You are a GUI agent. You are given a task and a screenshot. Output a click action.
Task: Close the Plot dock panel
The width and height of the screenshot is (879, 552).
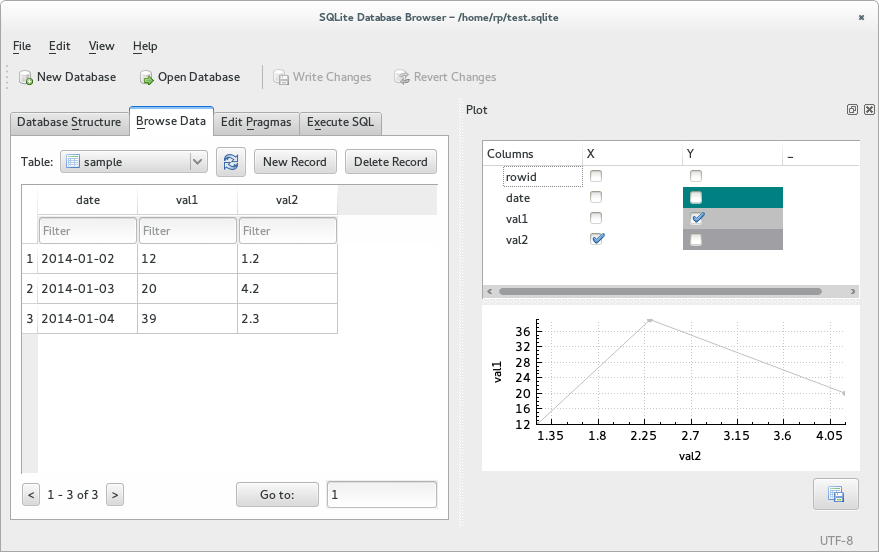point(869,110)
